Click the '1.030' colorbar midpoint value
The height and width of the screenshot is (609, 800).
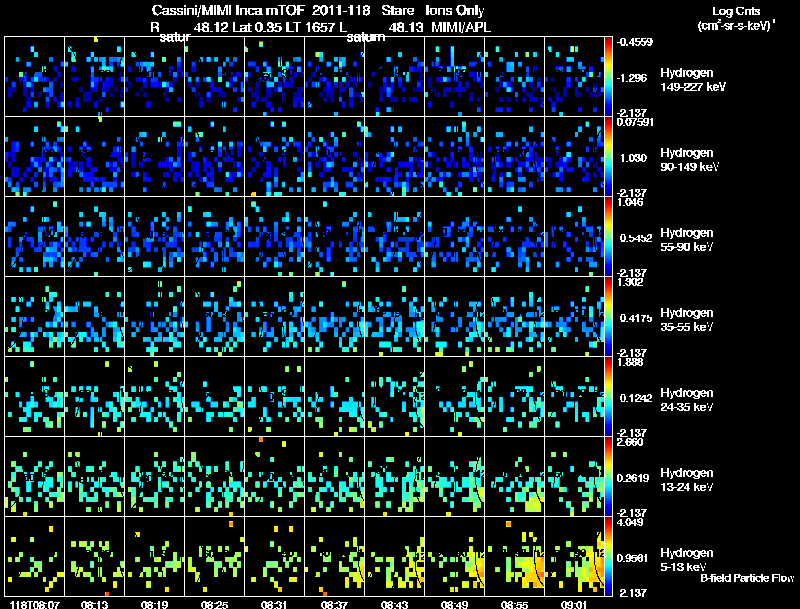633,158
